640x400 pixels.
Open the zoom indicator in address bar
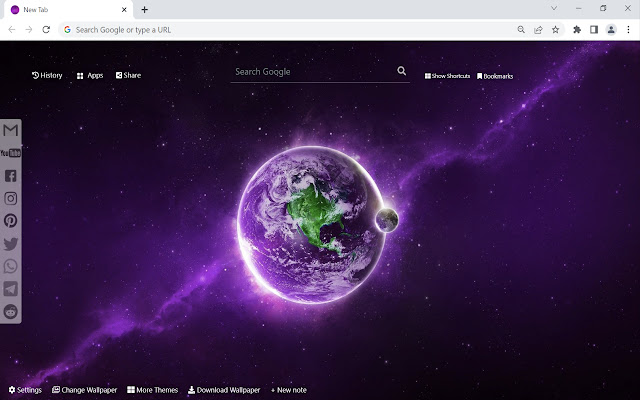(521, 29)
